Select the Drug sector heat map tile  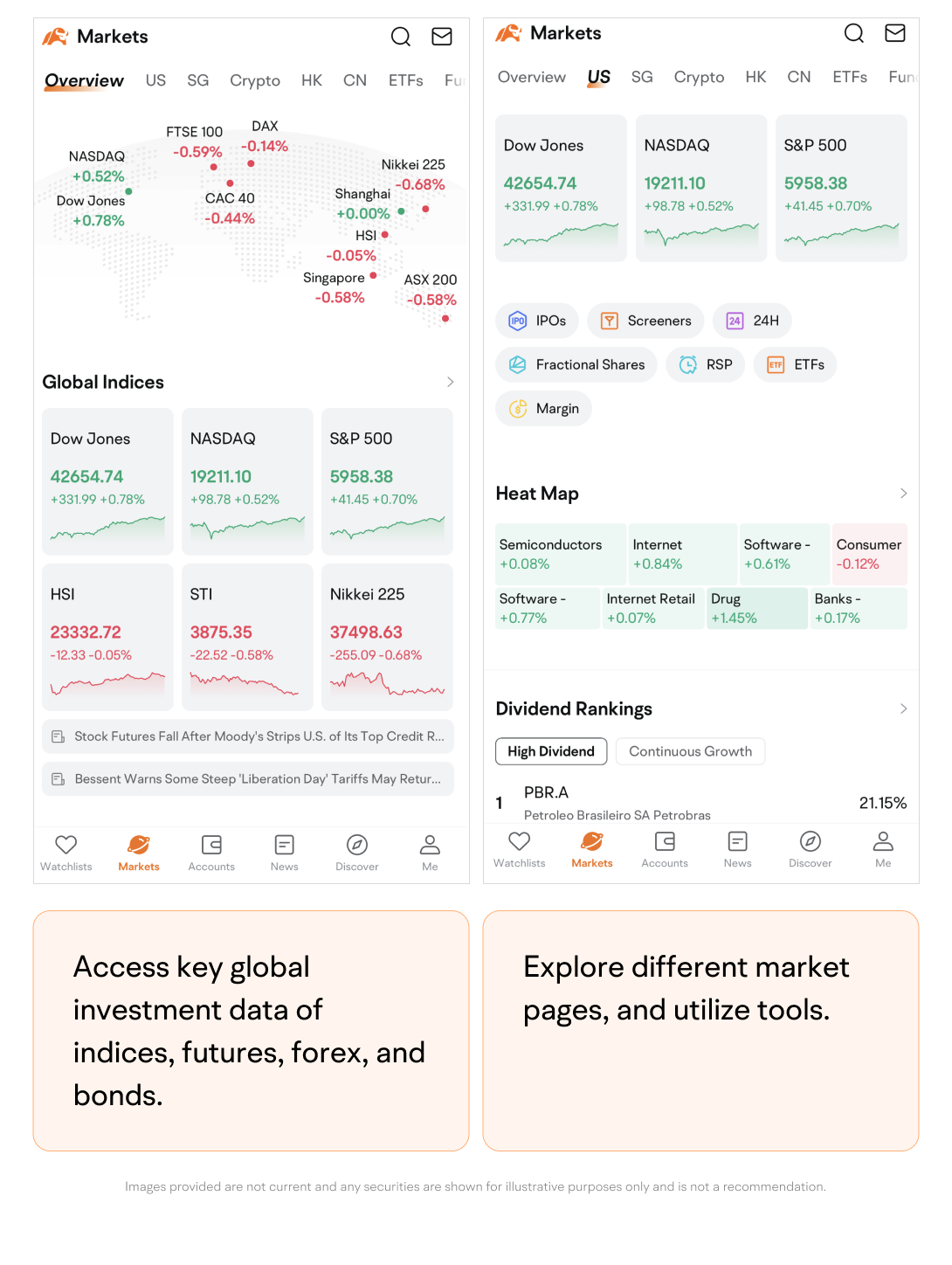point(756,608)
